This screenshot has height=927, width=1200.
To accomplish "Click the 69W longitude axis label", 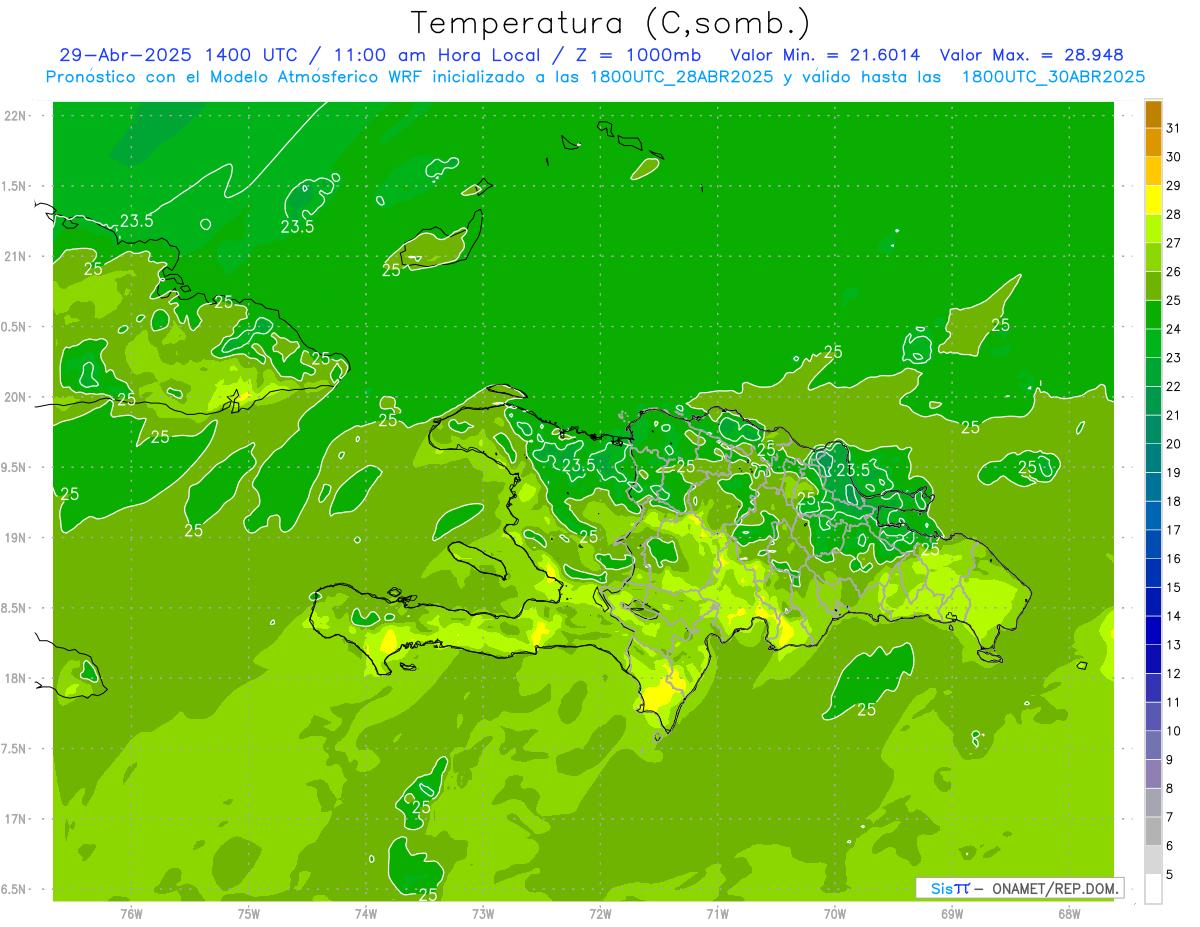I will tap(952, 913).
